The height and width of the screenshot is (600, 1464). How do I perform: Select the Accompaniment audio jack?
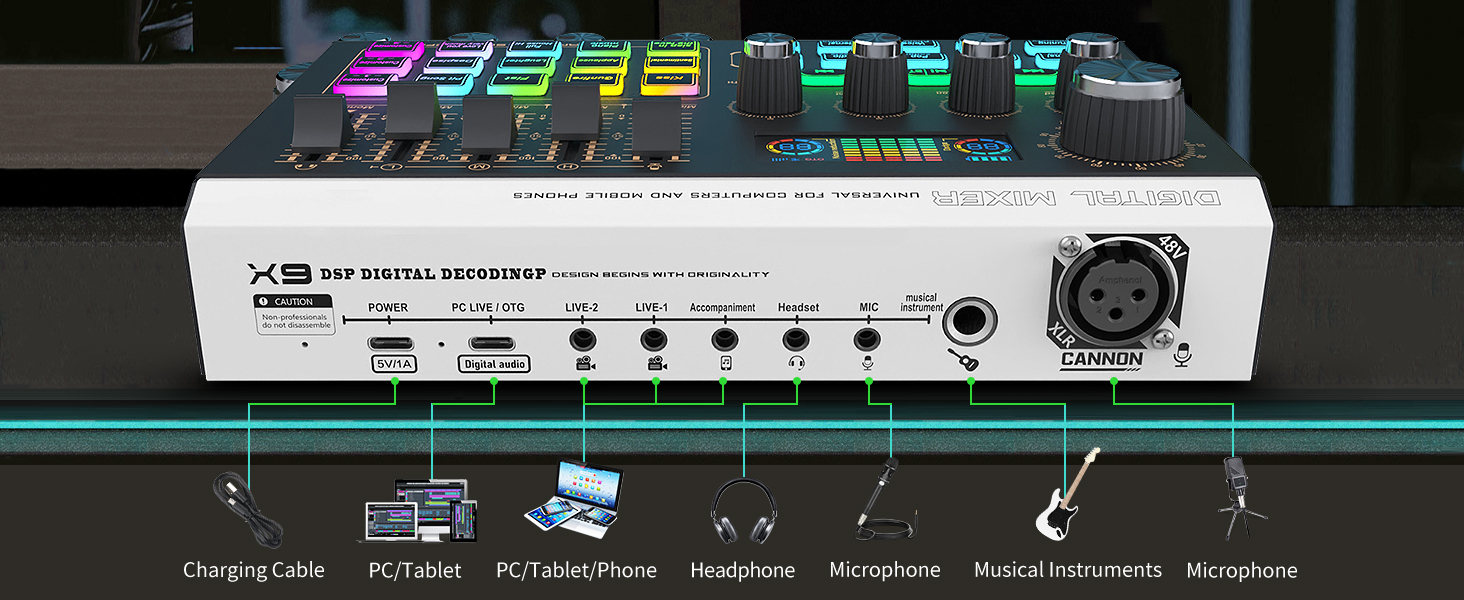pyautogui.click(x=723, y=340)
